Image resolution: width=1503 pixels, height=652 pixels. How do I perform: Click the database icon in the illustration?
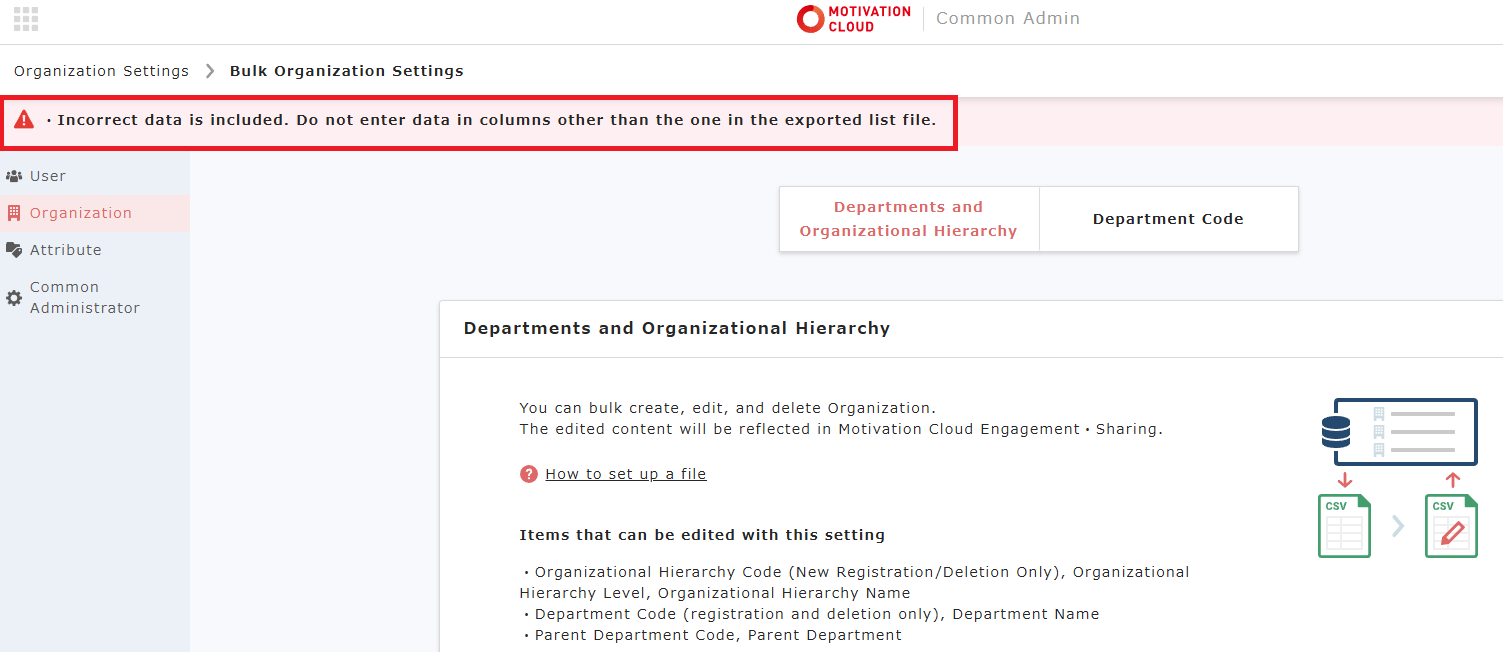click(1336, 432)
